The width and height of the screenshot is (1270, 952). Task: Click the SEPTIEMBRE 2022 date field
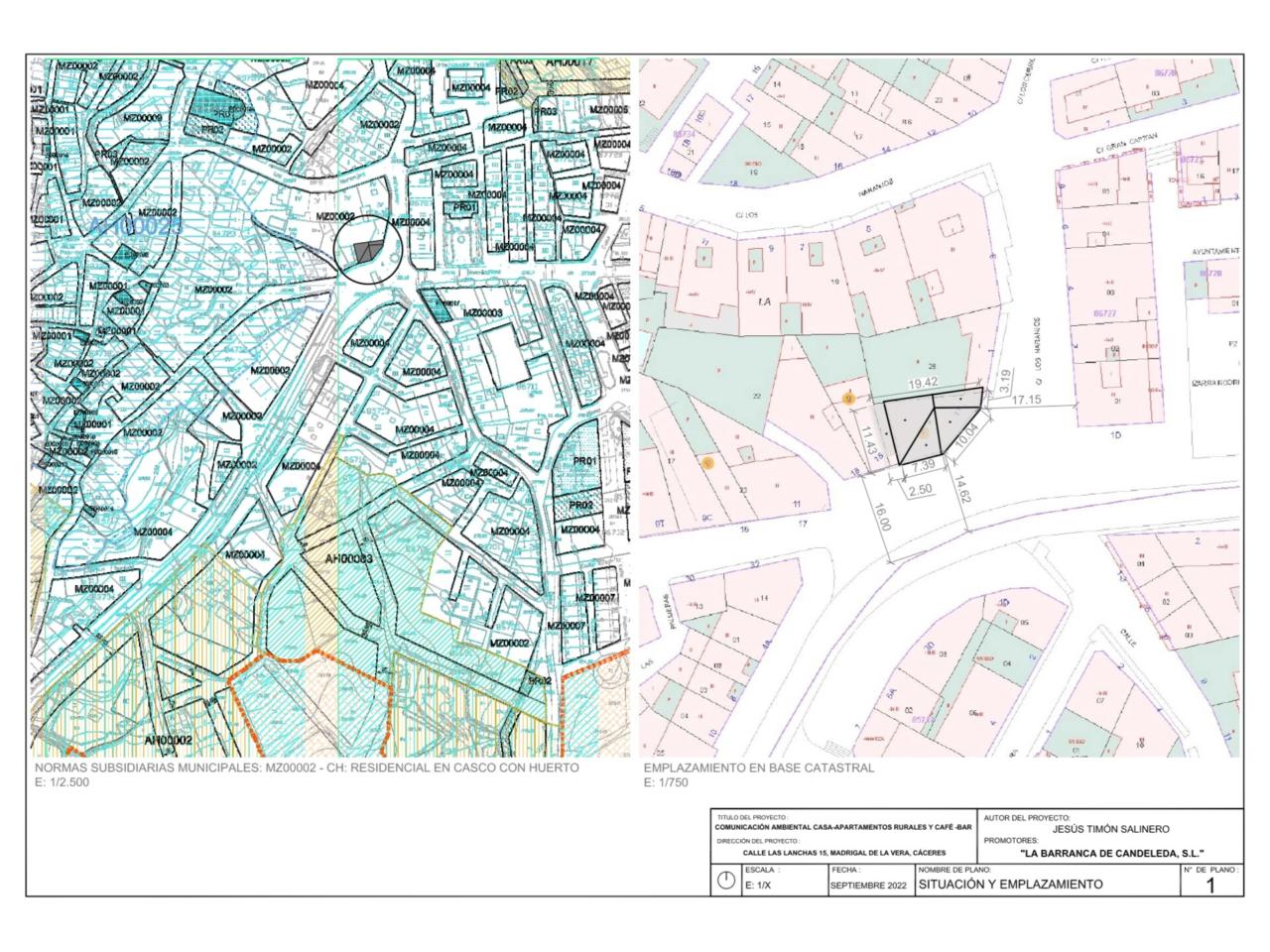coord(868,885)
